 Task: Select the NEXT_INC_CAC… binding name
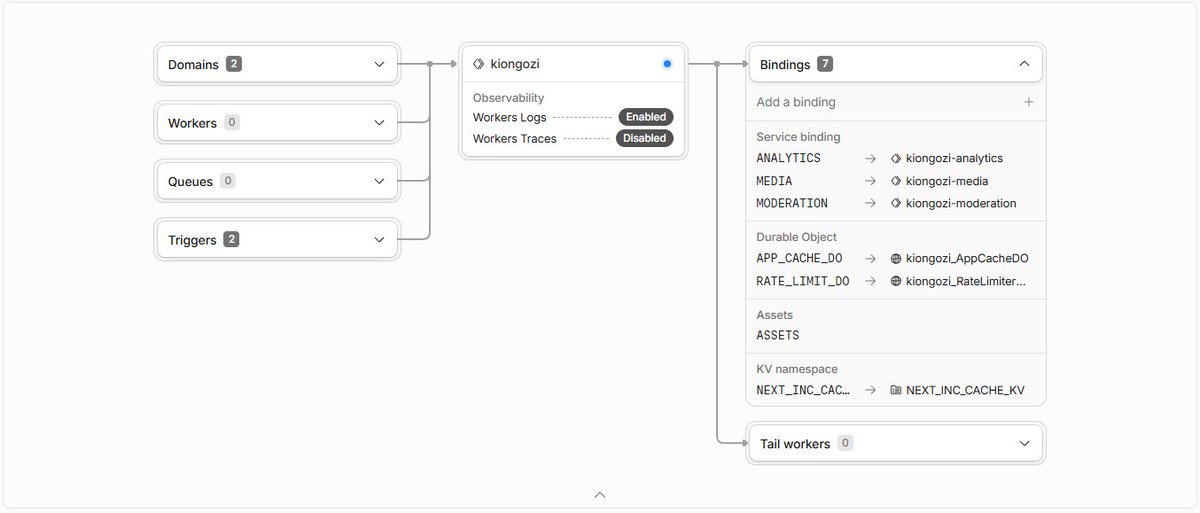coord(803,390)
